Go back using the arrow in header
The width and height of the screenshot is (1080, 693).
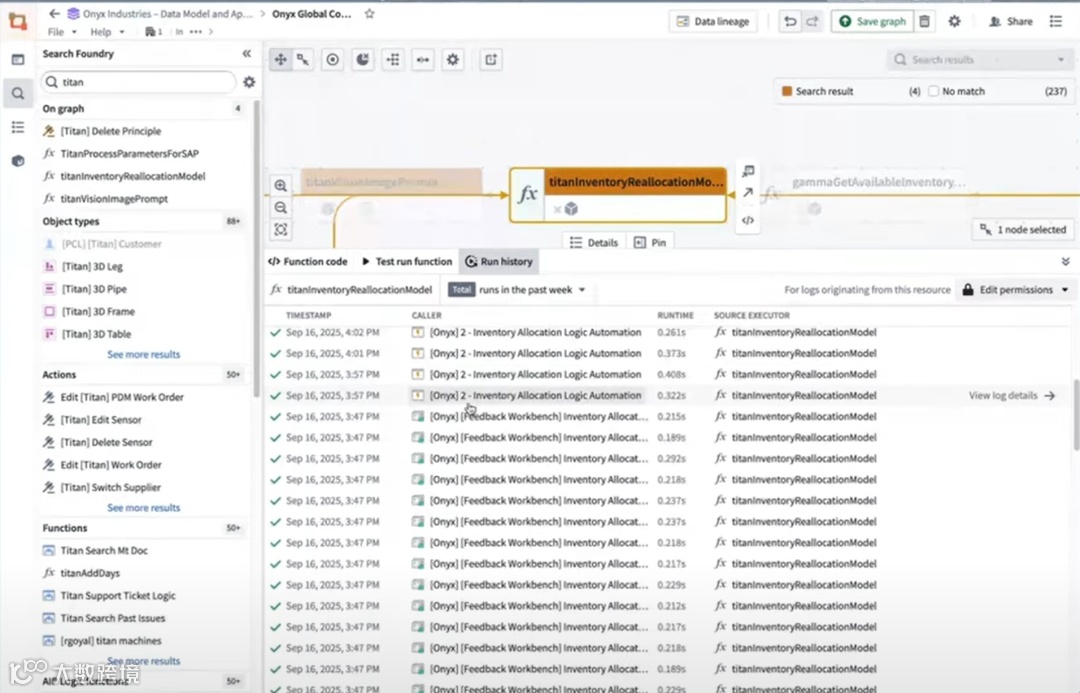click(54, 14)
